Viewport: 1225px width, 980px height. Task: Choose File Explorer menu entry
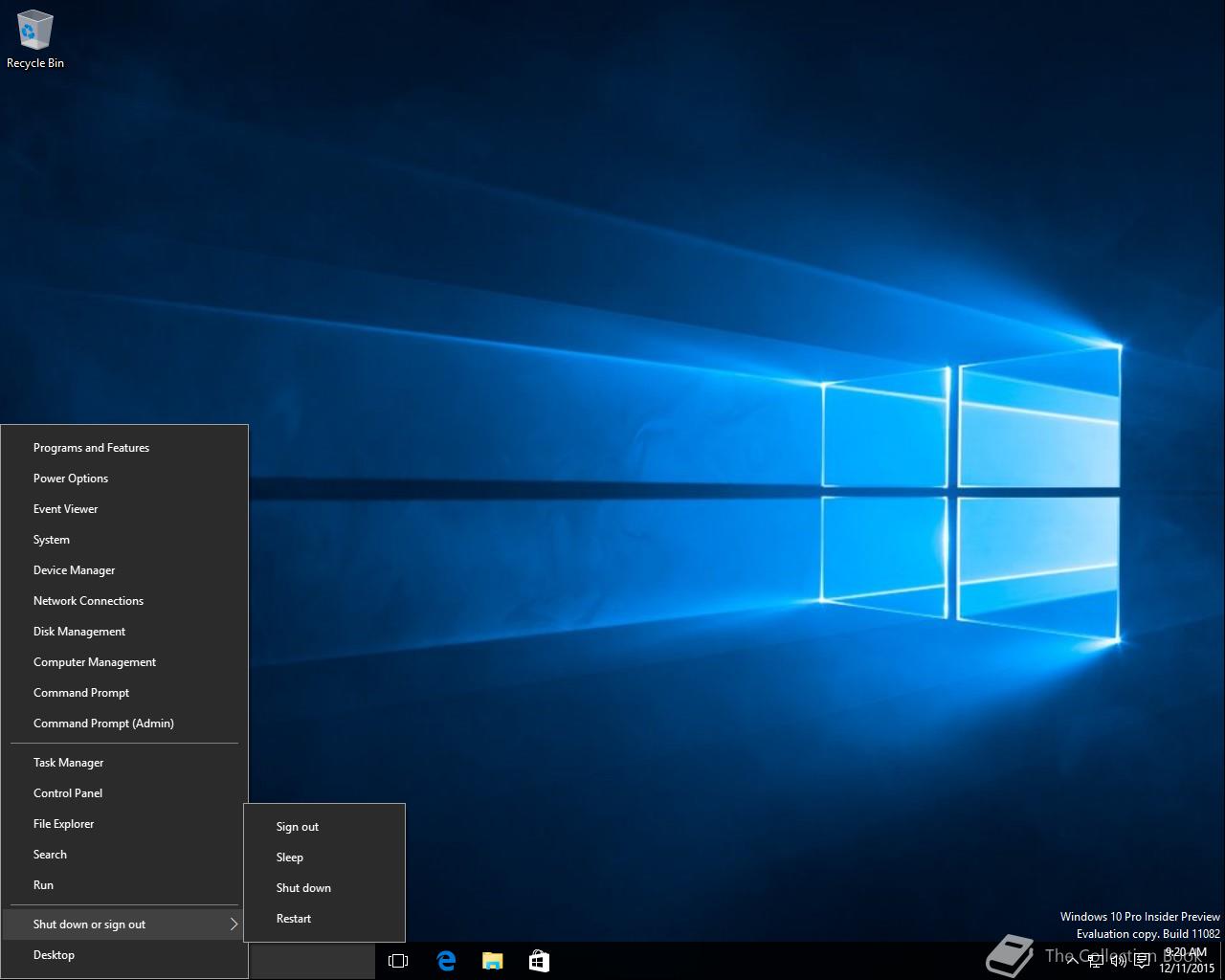click(124, 824)
